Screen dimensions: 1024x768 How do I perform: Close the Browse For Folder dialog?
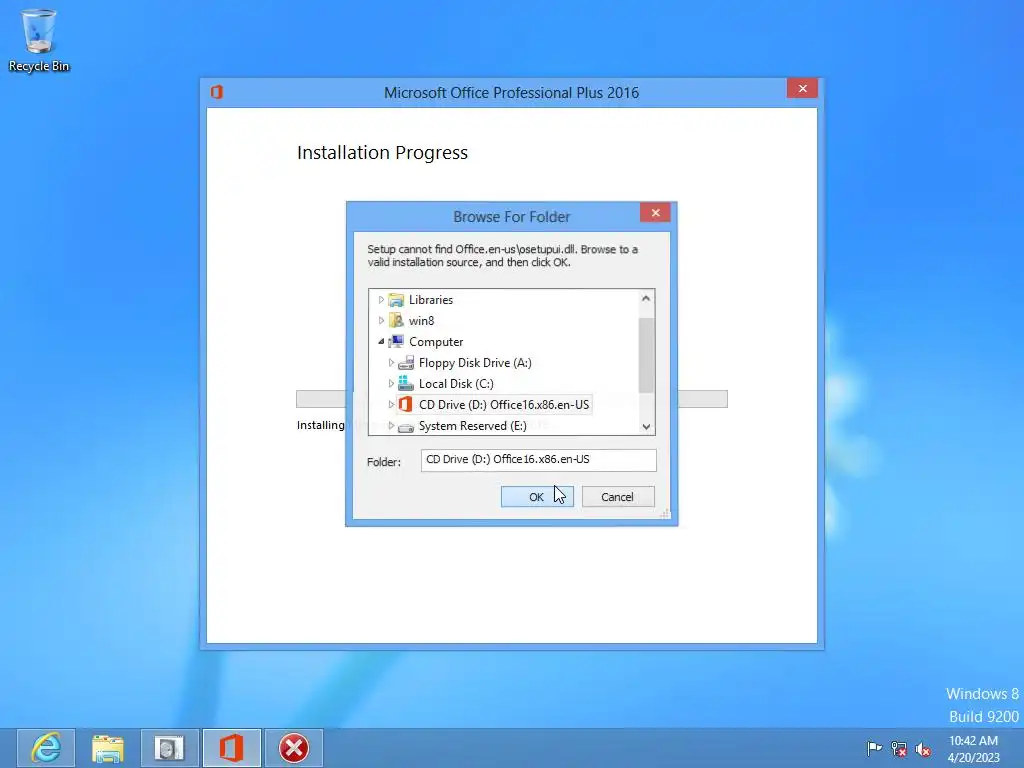(655, 213)
